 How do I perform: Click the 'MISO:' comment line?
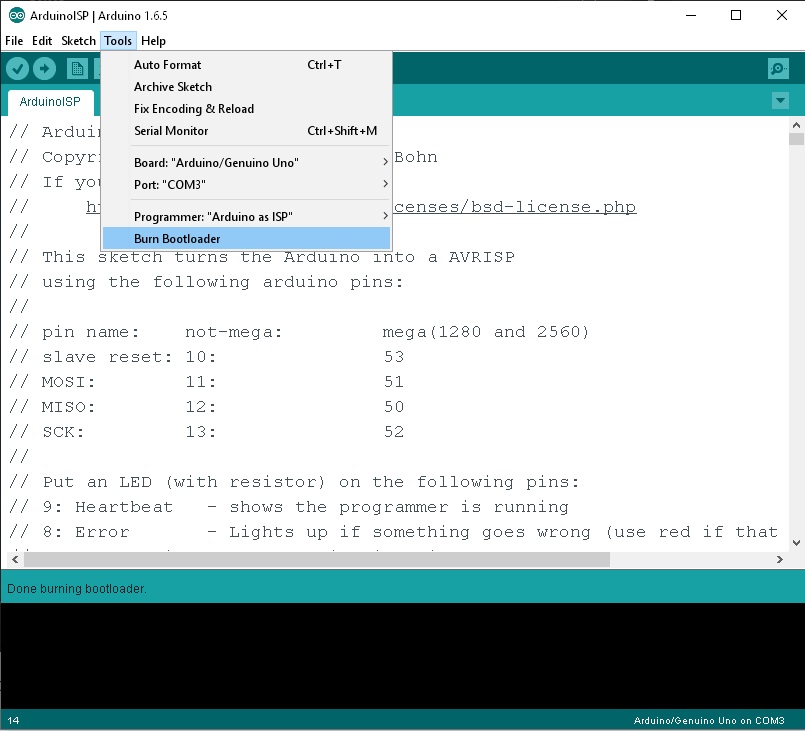click(206, 407)
